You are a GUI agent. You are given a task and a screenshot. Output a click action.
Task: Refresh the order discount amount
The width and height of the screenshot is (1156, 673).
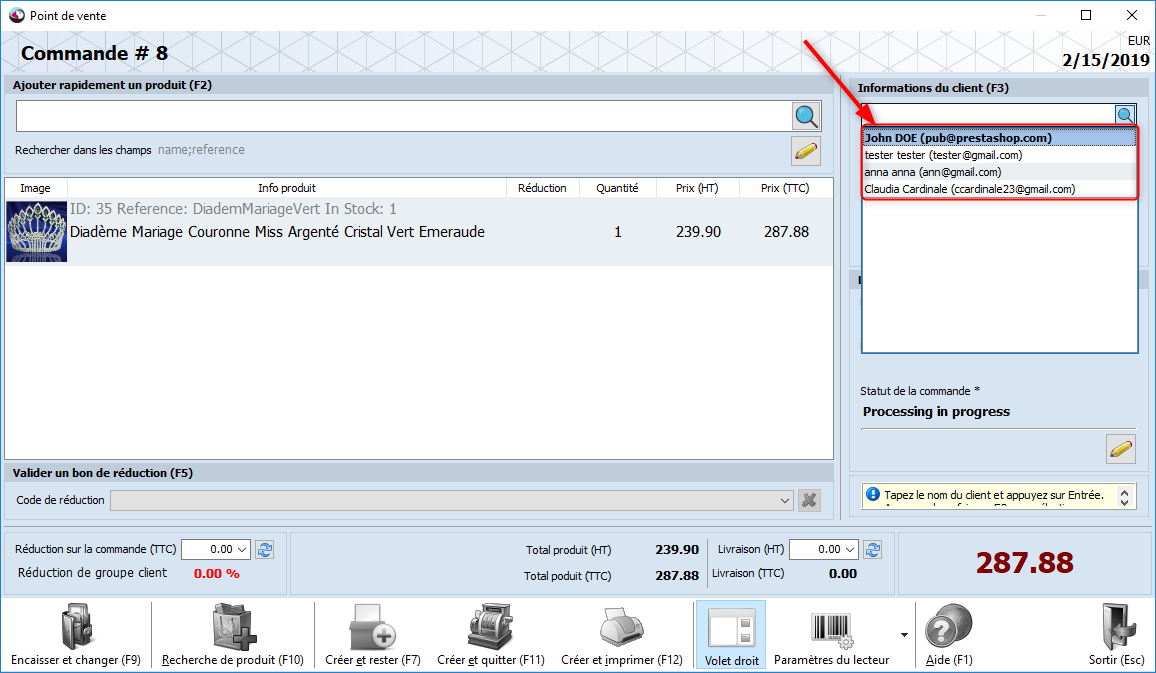[265, 549]
